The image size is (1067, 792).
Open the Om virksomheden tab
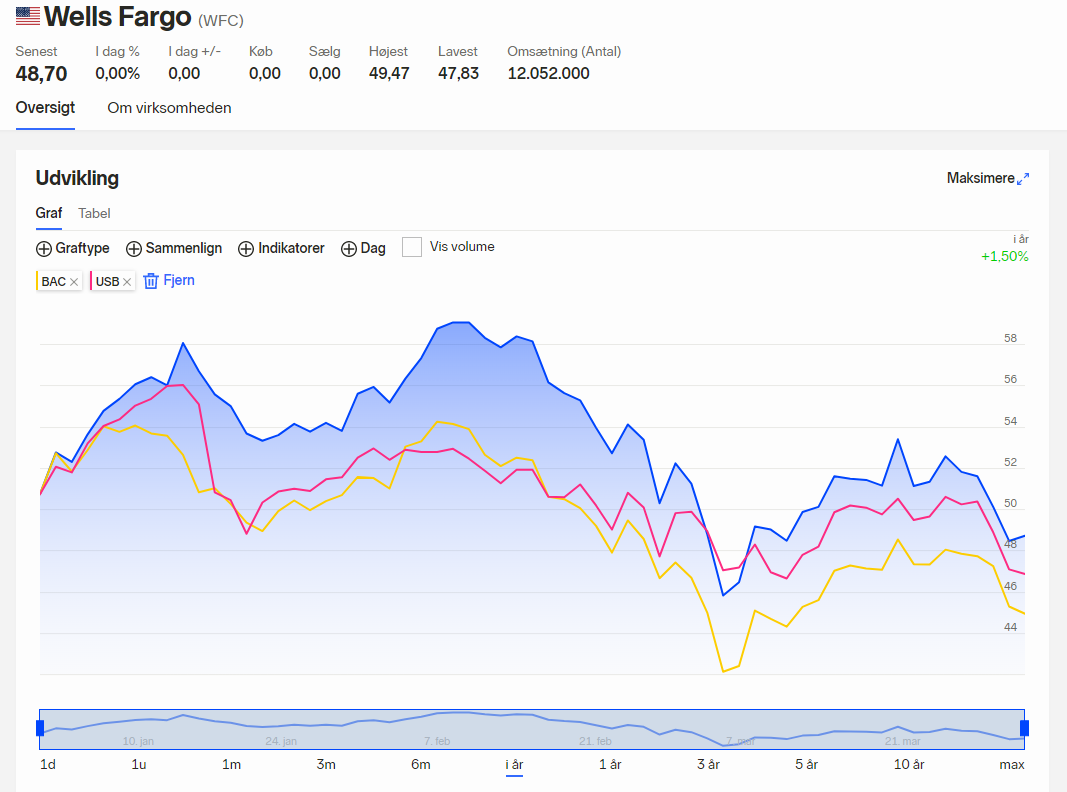pyautogui.click(x=169, y=108)
